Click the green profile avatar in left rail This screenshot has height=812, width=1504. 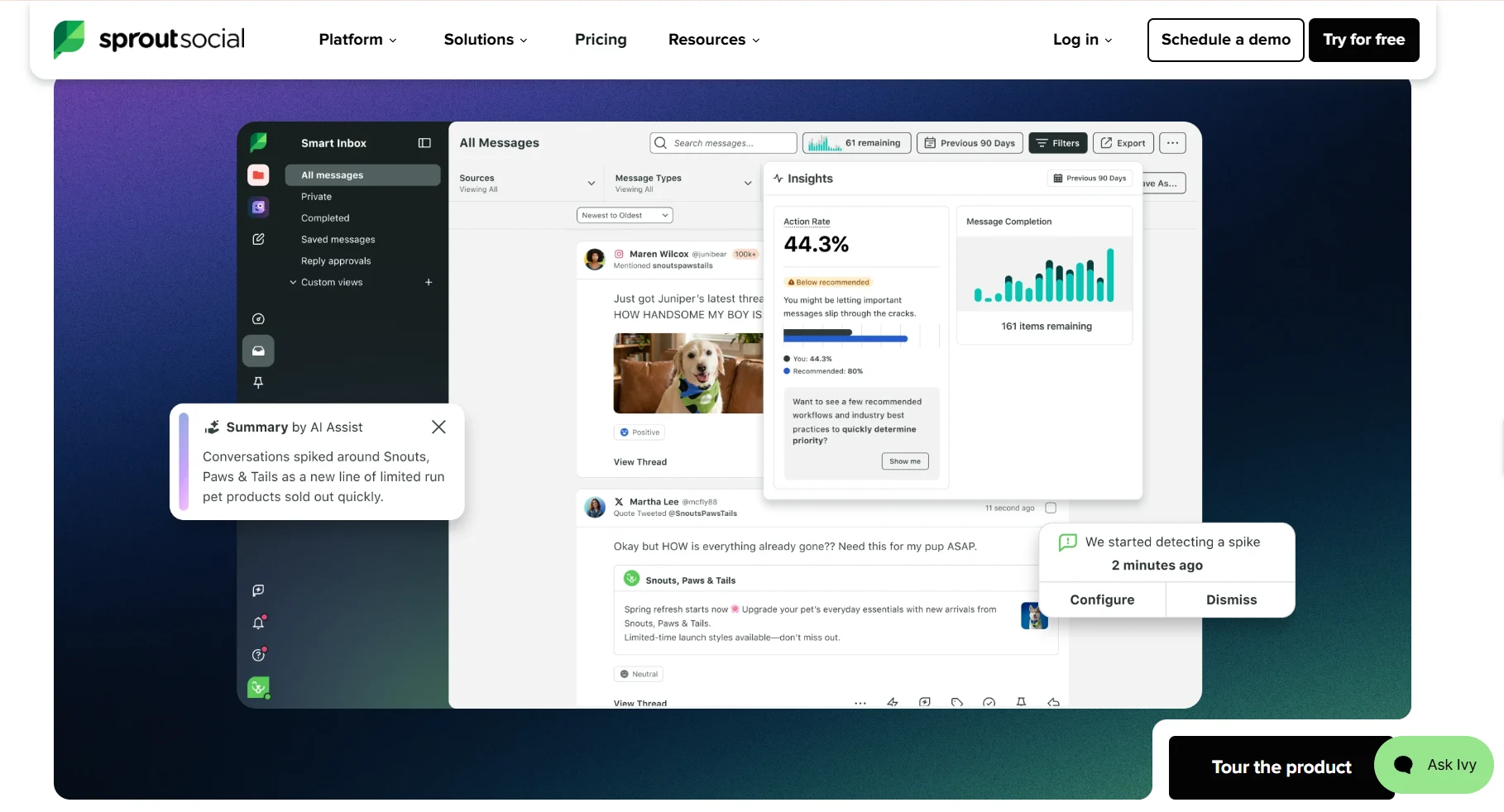258,687
